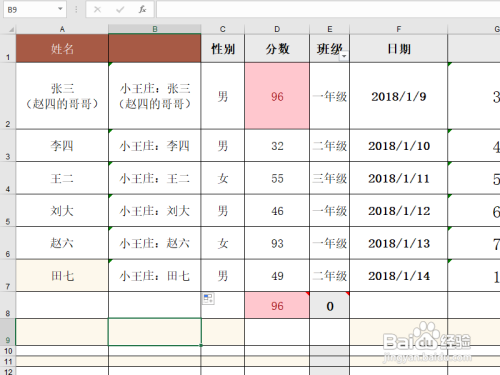This screenshot has height=375, width=500.
Task: Click the cell 2018/1/11
Action: click(x=398, y=178)
